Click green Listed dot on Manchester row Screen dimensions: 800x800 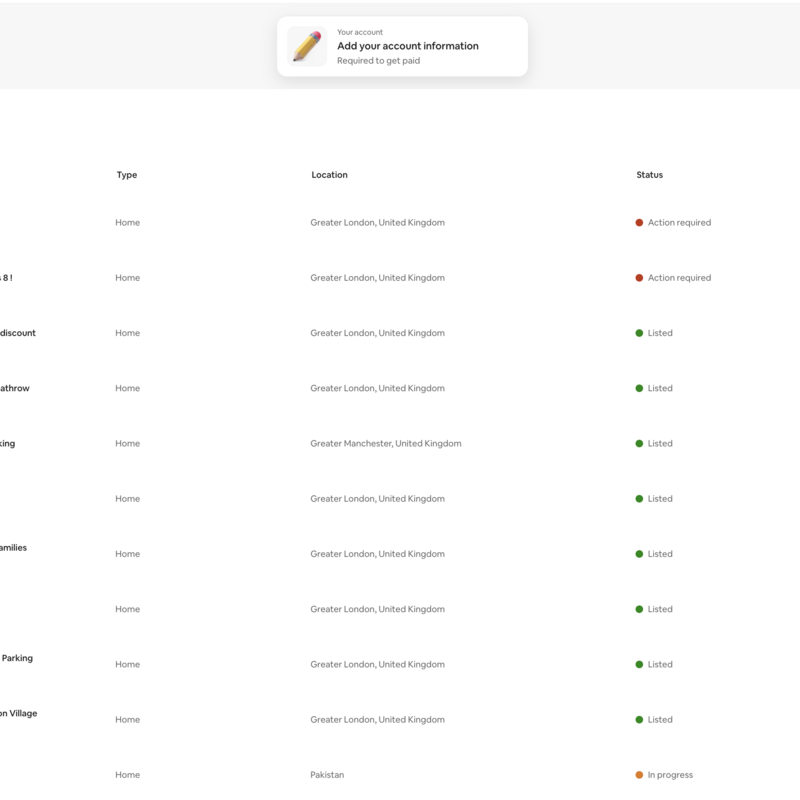639,443
